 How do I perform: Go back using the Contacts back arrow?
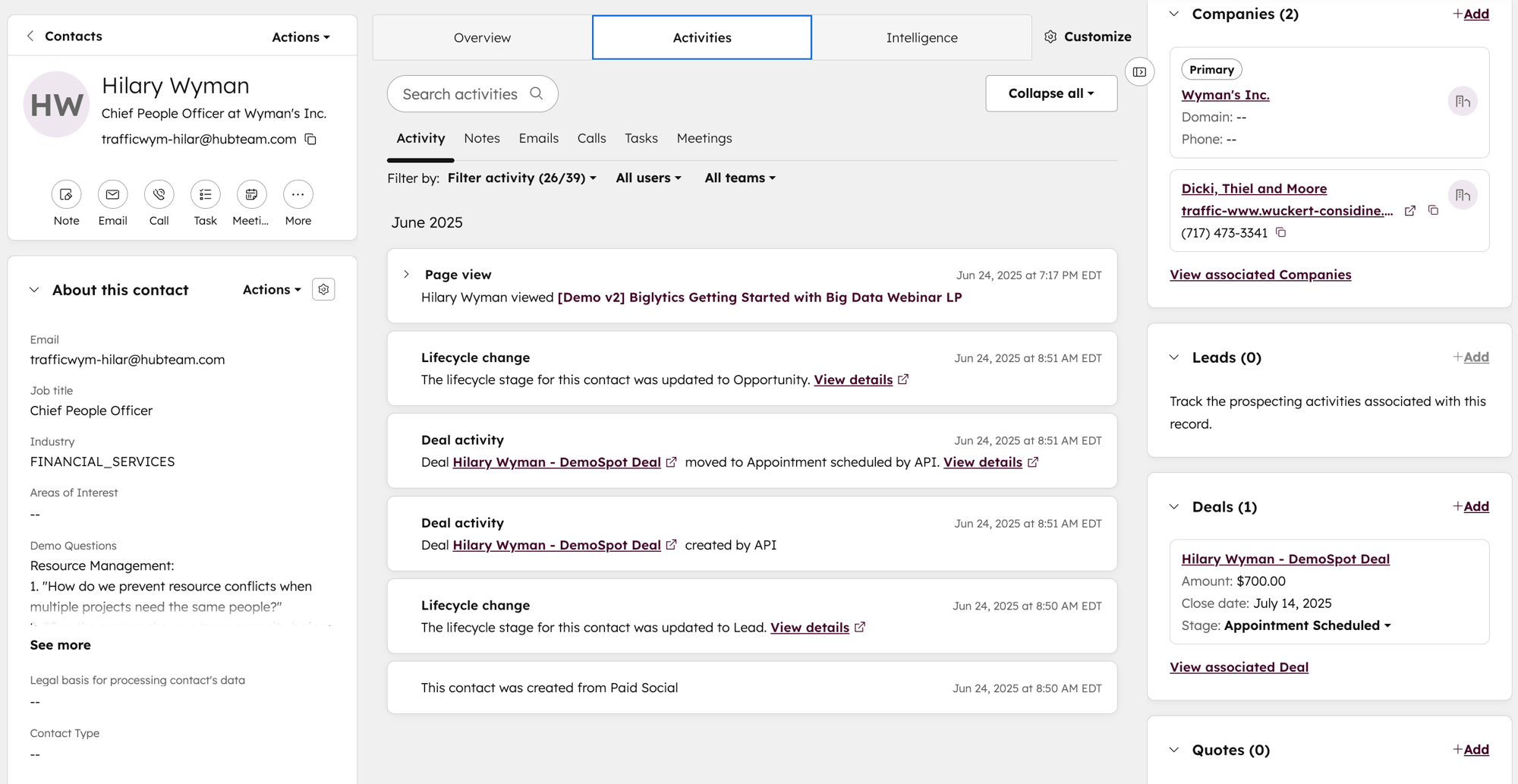point(30,36)
